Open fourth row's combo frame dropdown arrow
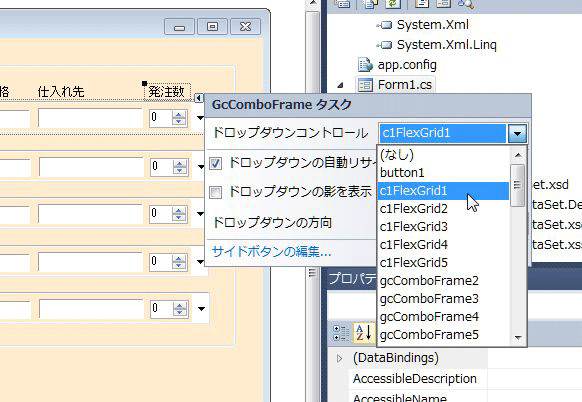 [x=200, y=262]
